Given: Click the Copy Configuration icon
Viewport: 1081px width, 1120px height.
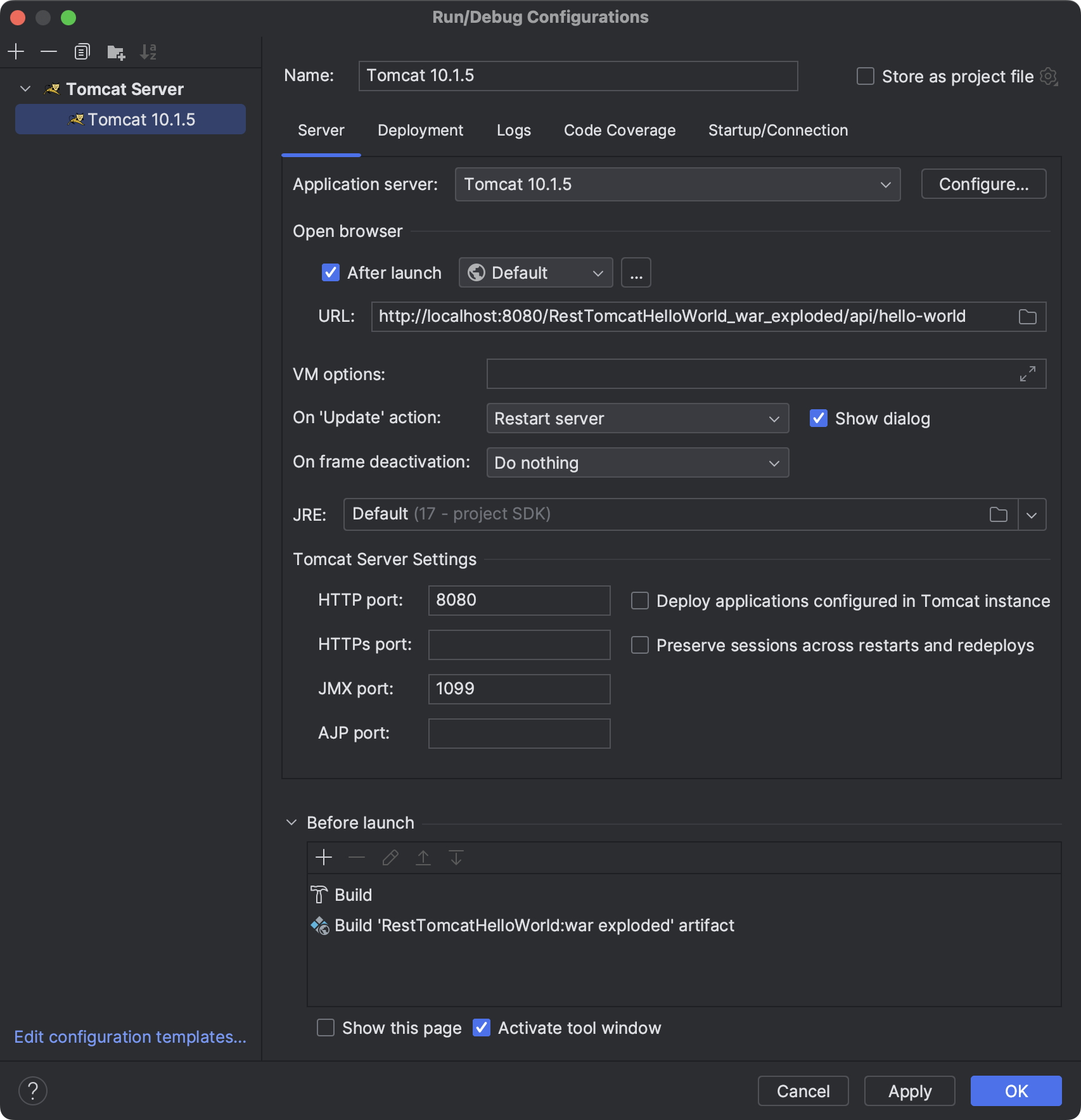Looking at the screenshot, I should [x=82, y=51].
